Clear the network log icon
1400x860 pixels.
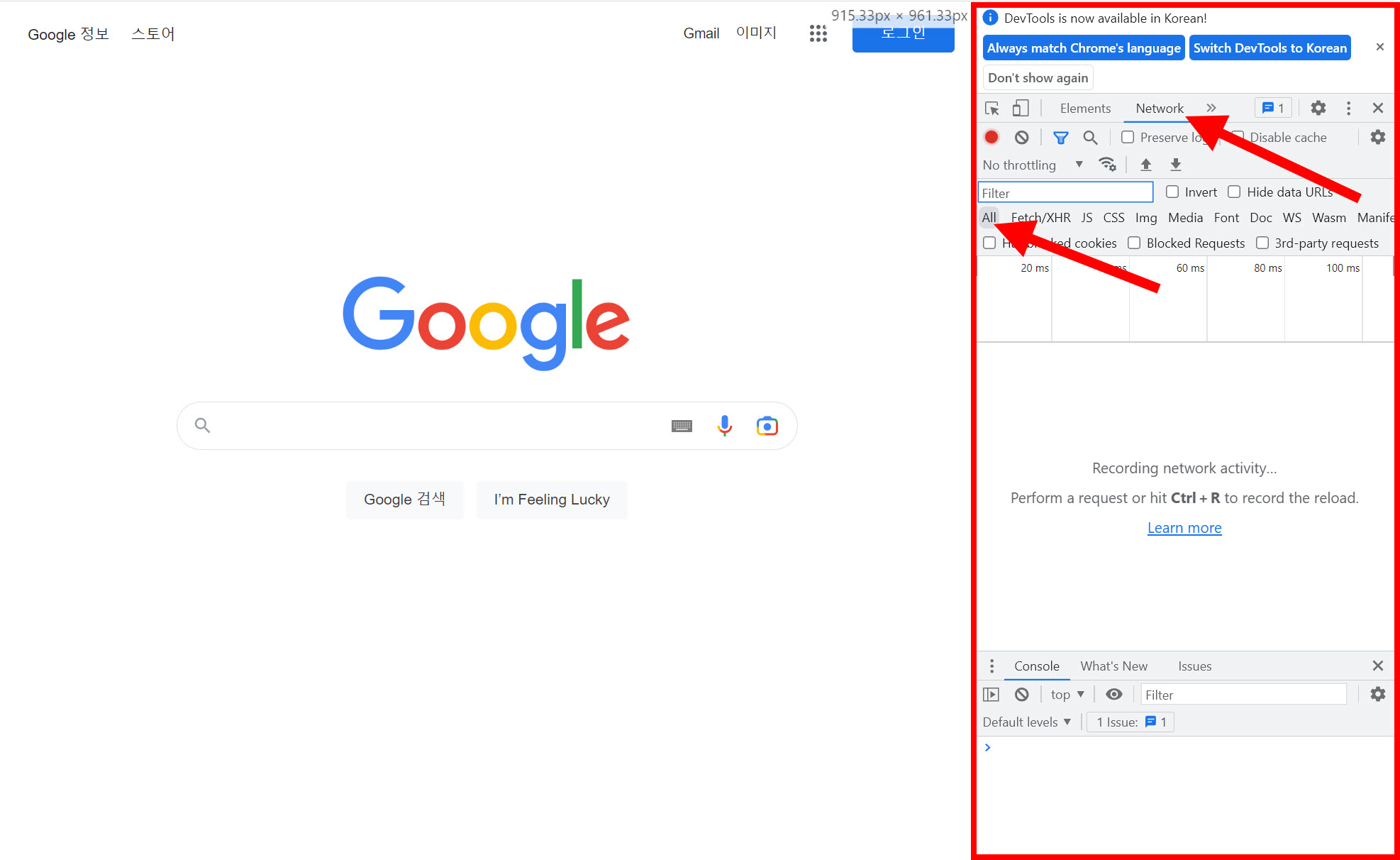1021,137
